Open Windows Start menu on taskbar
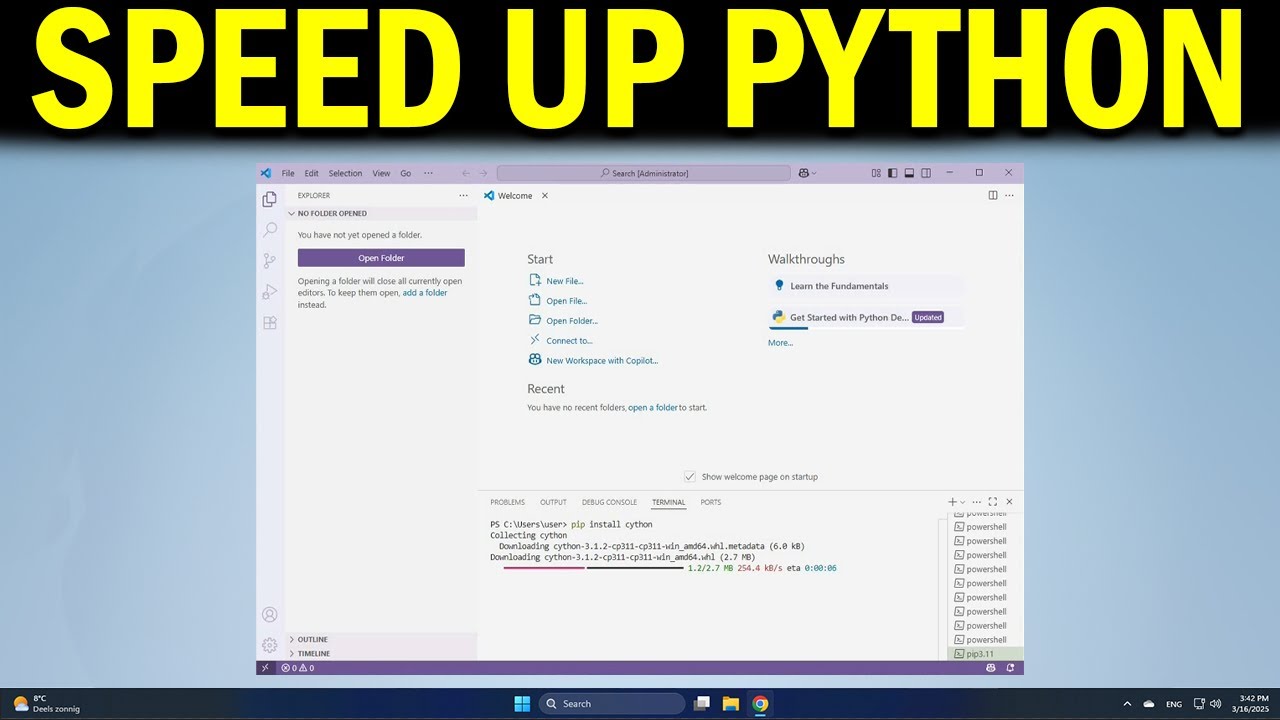The height and width of the screenshot is (720, 1280). [522, 704]
